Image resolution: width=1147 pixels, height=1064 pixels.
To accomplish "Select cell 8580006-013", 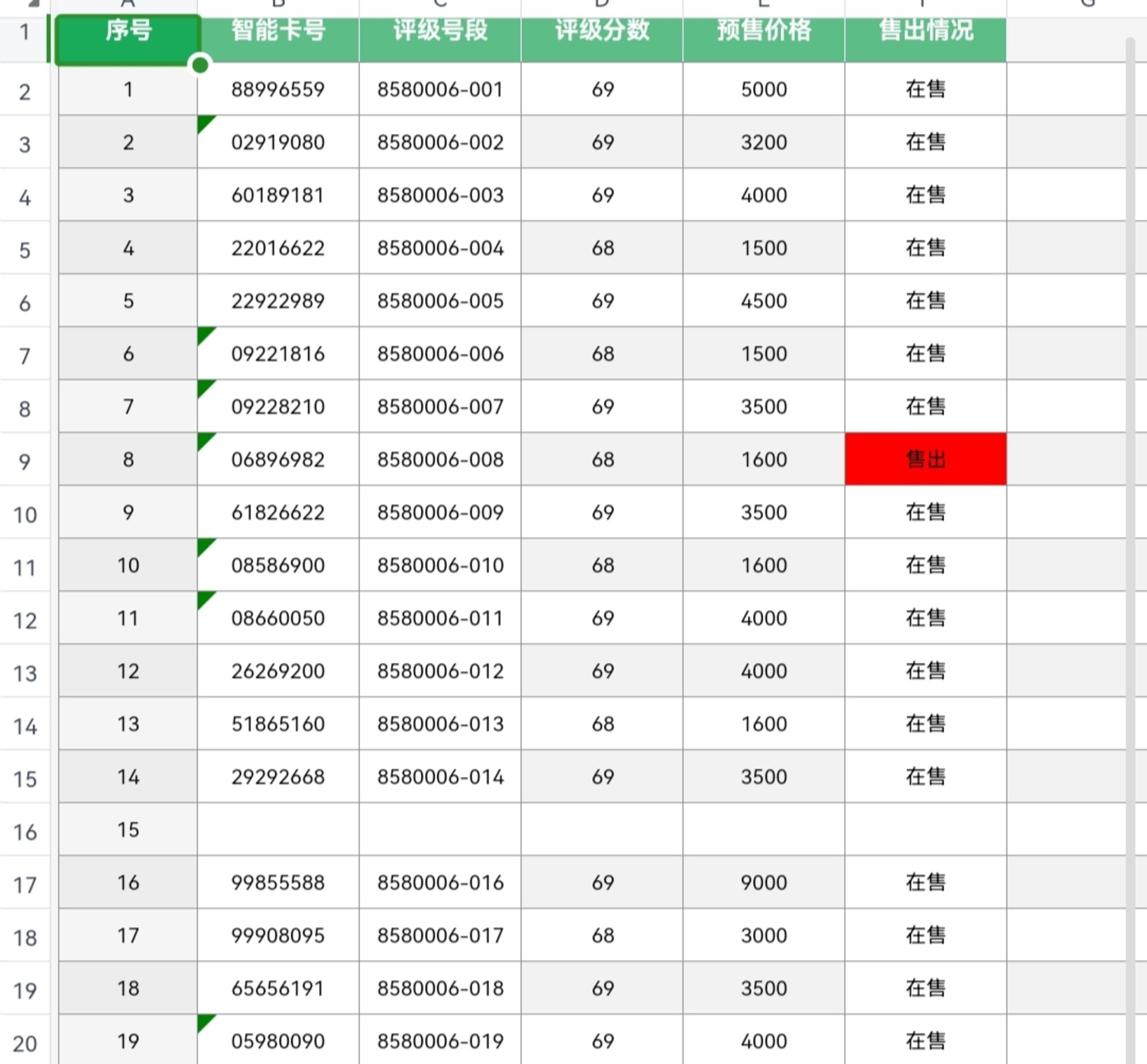I will coord(440,723).
